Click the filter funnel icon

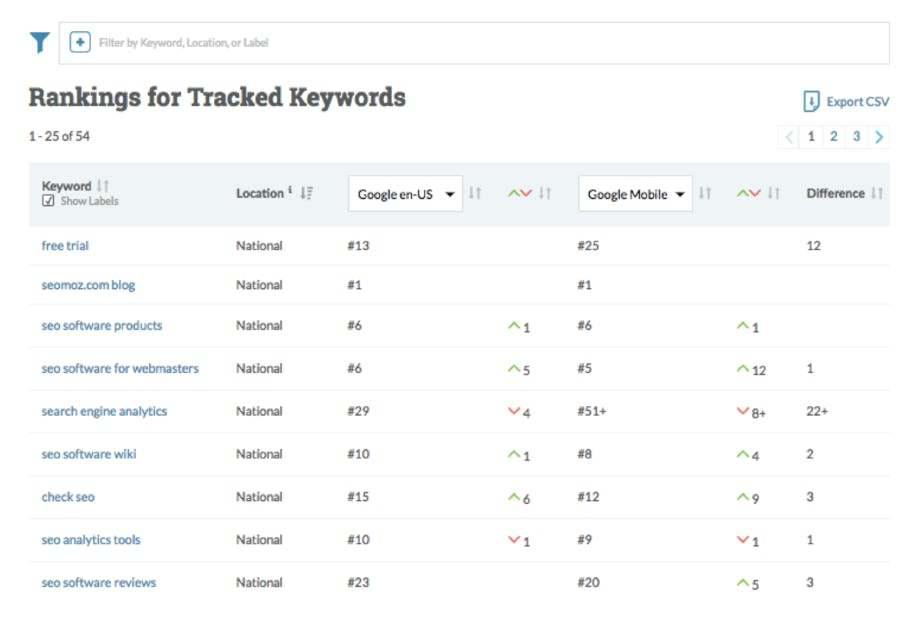coord(38,41)
